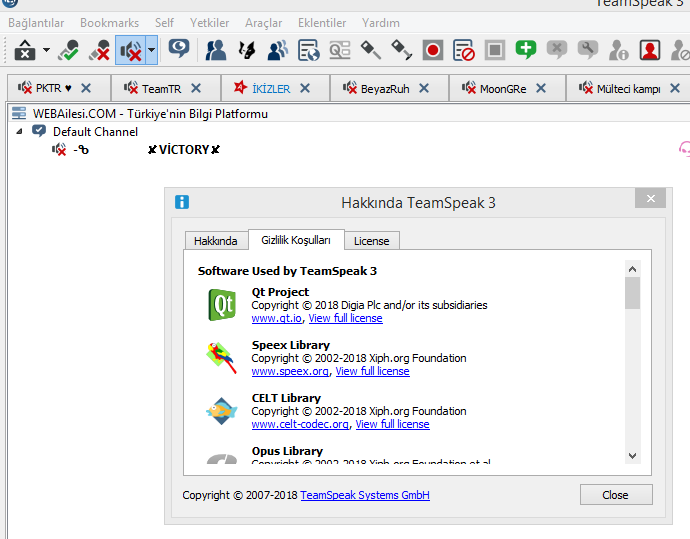Image resolution: width=690 pixels, height=539 pixels.
Task: Switch to the BeyazRuh server tab
Action: click(x=389, y=88)
